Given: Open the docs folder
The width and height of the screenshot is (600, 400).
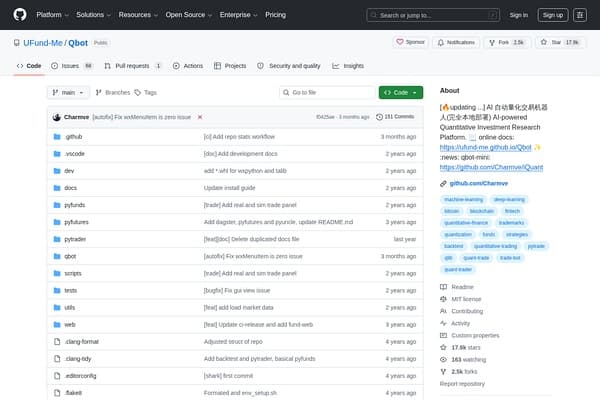Looking at the screenshot, I should coord(70,188).
